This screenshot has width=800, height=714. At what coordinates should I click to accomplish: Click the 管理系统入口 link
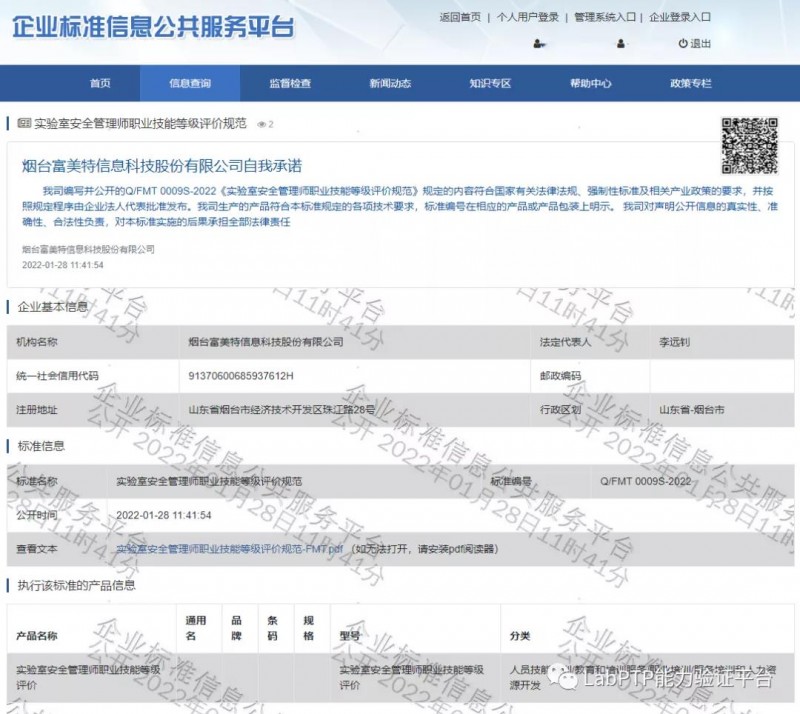click(605, 17)
